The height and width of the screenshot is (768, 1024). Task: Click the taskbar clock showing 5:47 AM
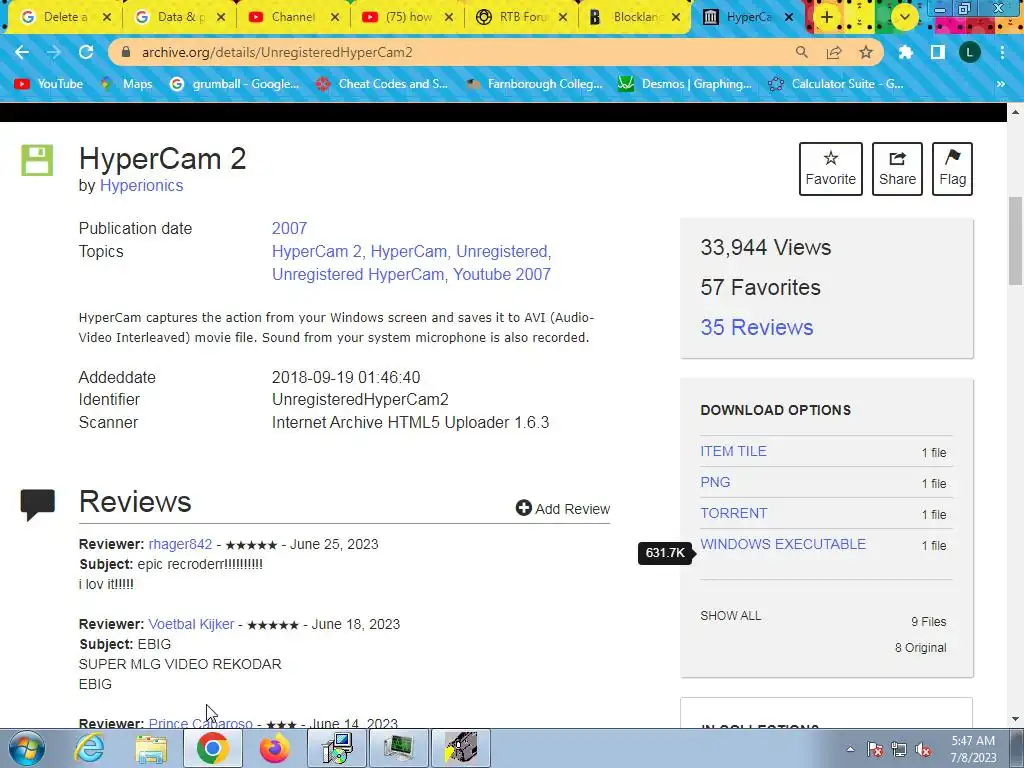(x=973, y=749)
